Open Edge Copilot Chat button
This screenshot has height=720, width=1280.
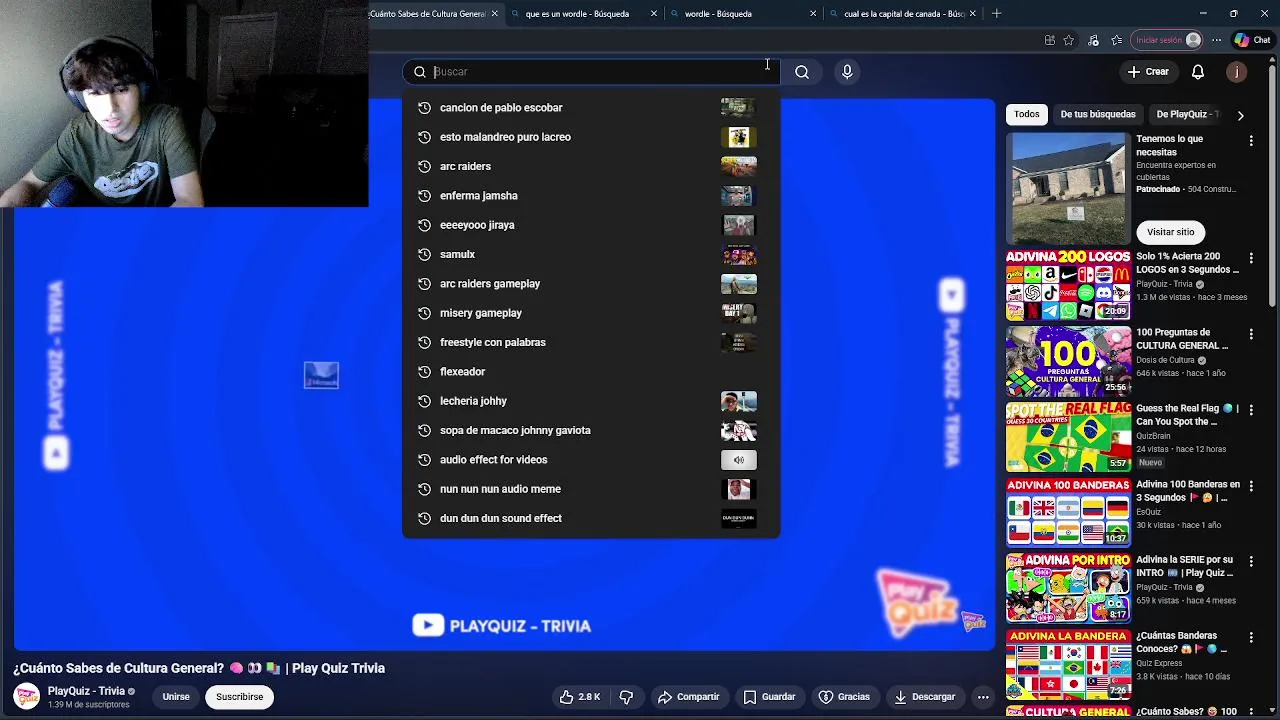[x=1252, y=40]
